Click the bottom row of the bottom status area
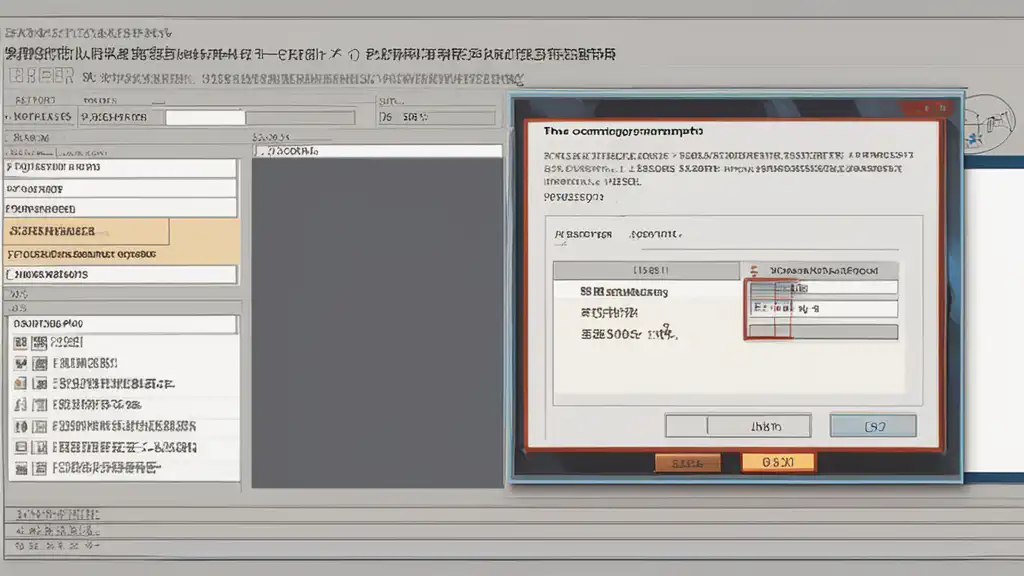 tap(512, 547)
